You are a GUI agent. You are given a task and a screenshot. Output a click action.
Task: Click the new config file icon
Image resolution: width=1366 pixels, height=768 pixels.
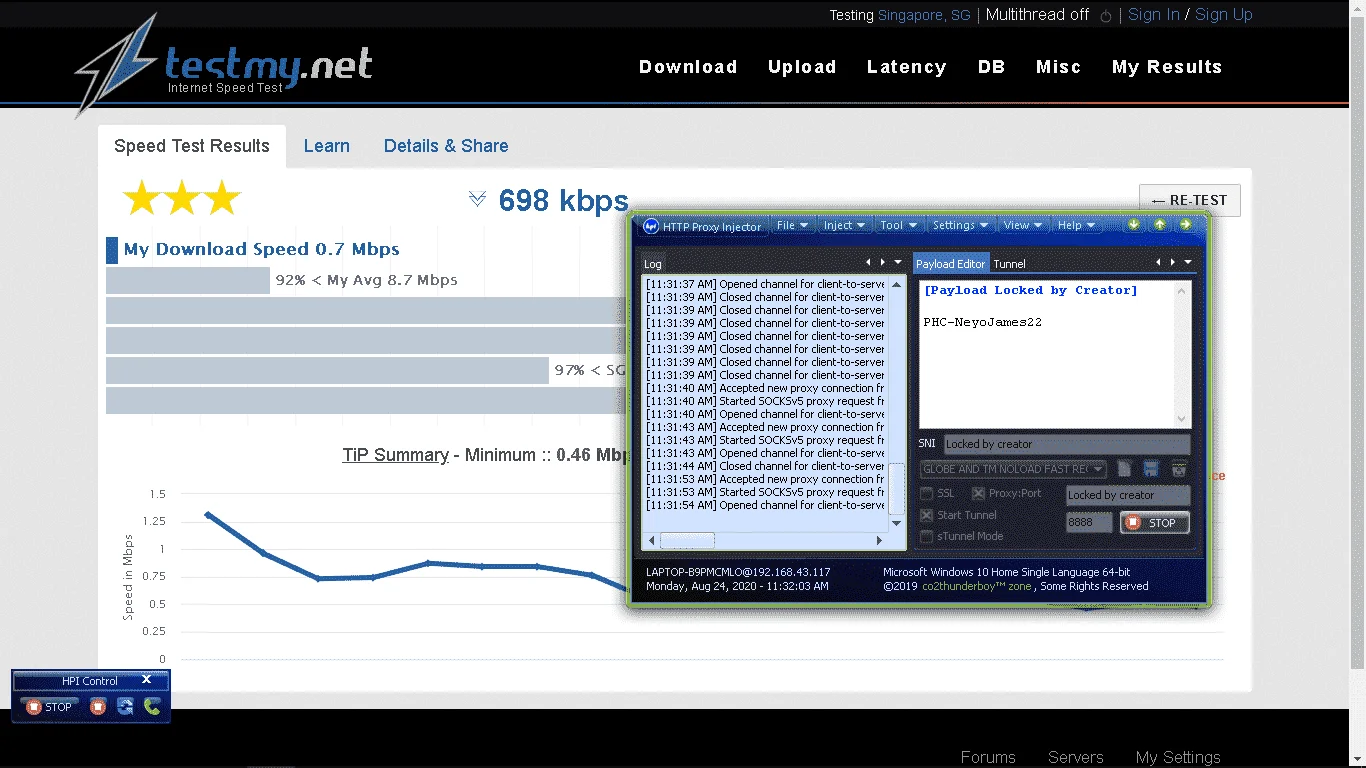tap(1125, 469)
